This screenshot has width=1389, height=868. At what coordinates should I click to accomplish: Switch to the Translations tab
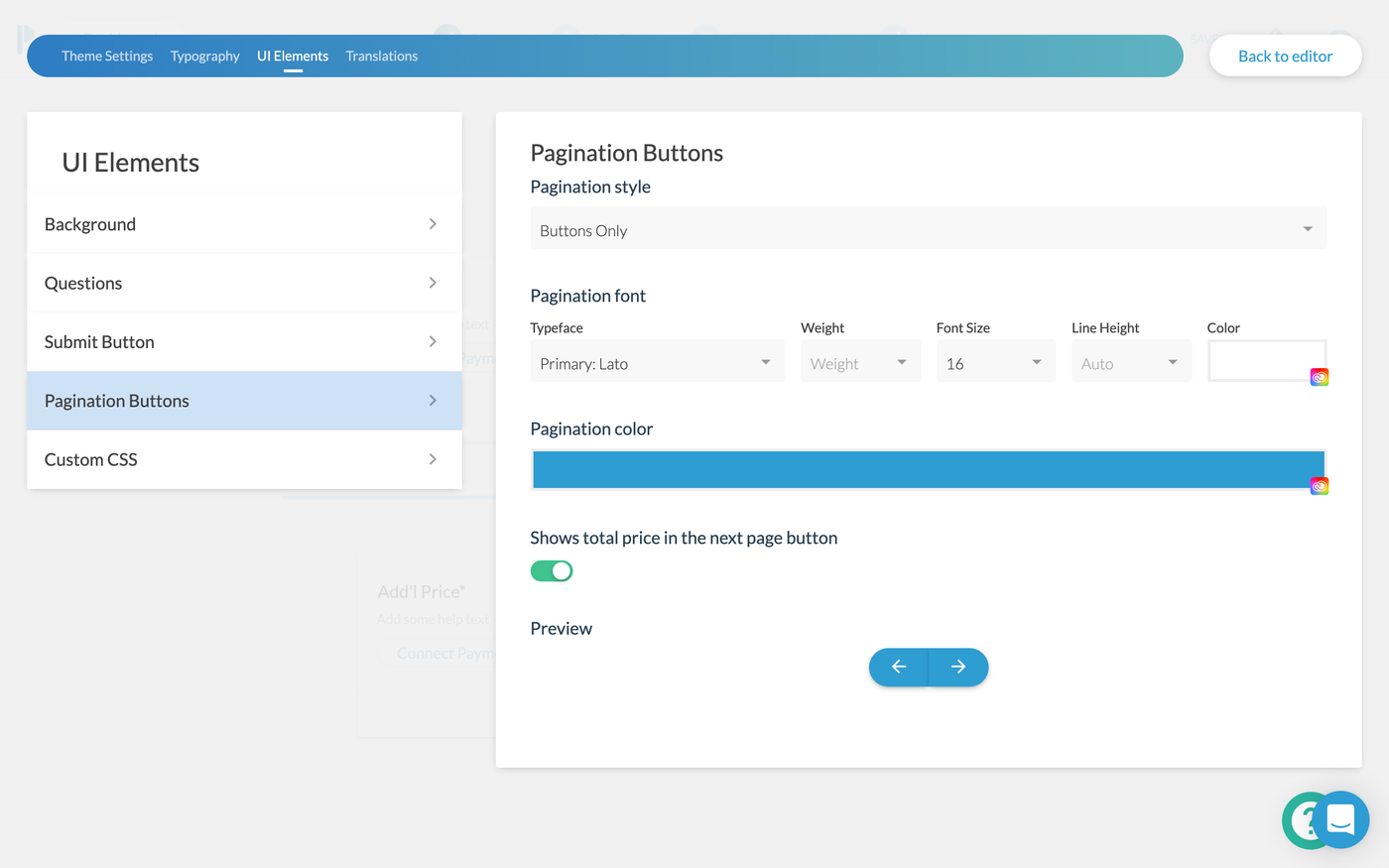pos(381,56)
